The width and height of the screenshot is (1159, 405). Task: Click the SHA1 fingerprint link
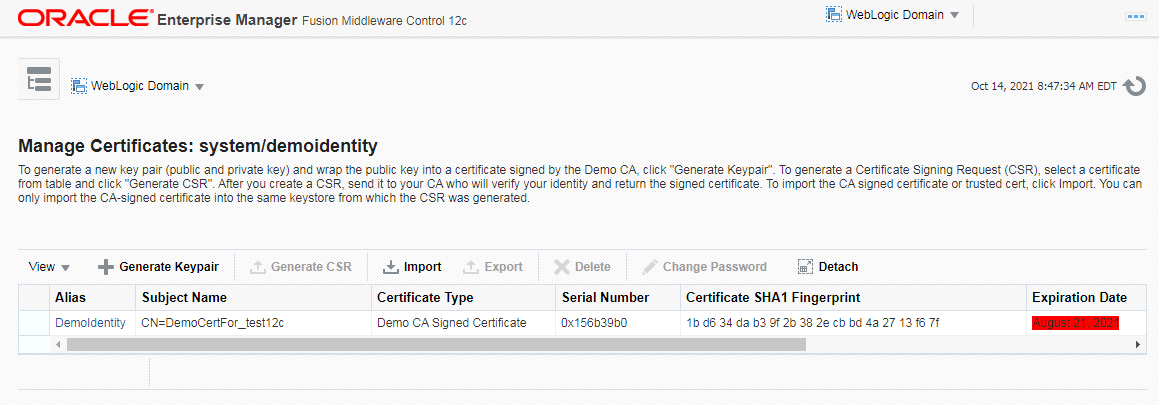click(x=812, y=323)
